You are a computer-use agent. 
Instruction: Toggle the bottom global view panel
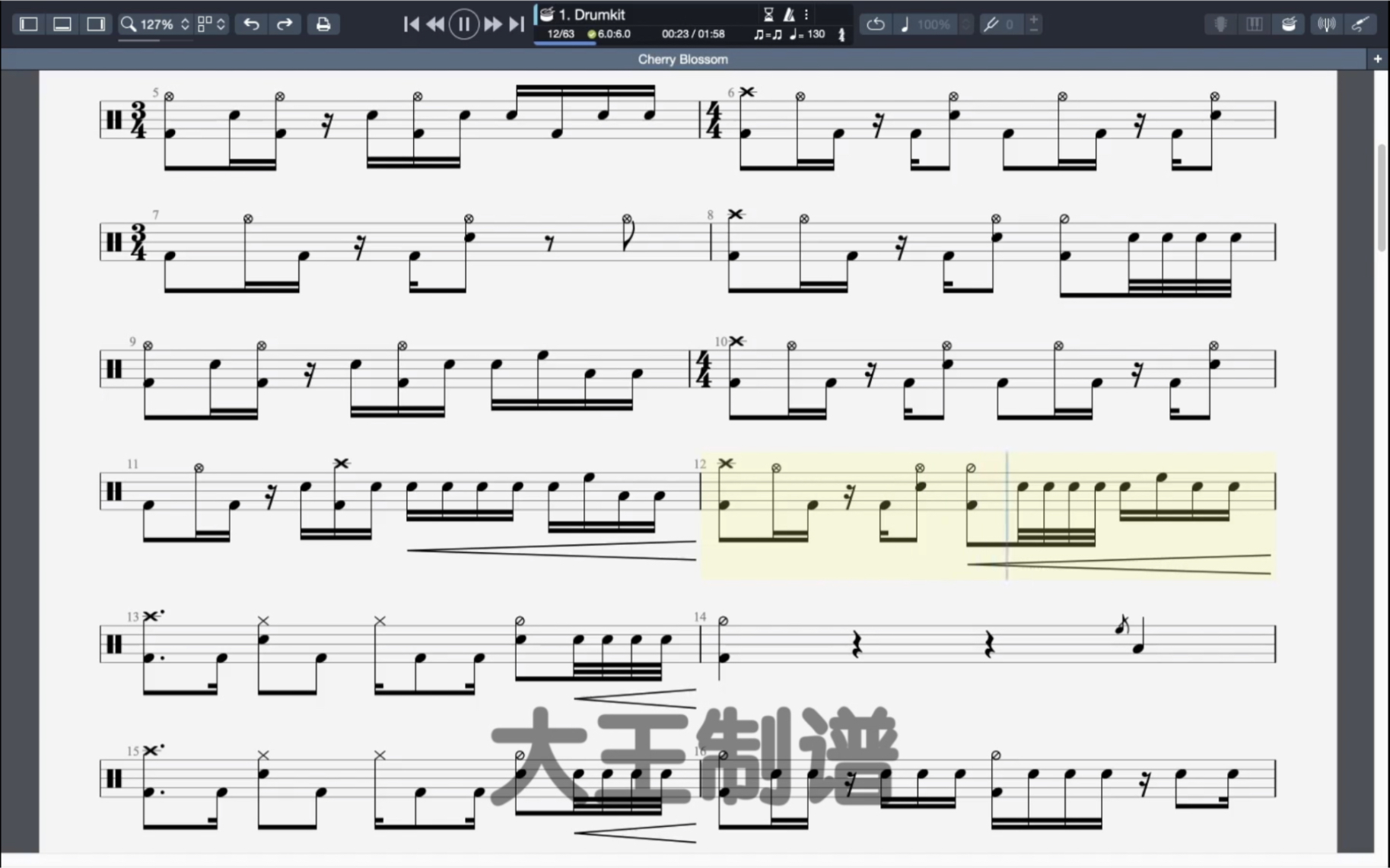[x=62, y=24]
